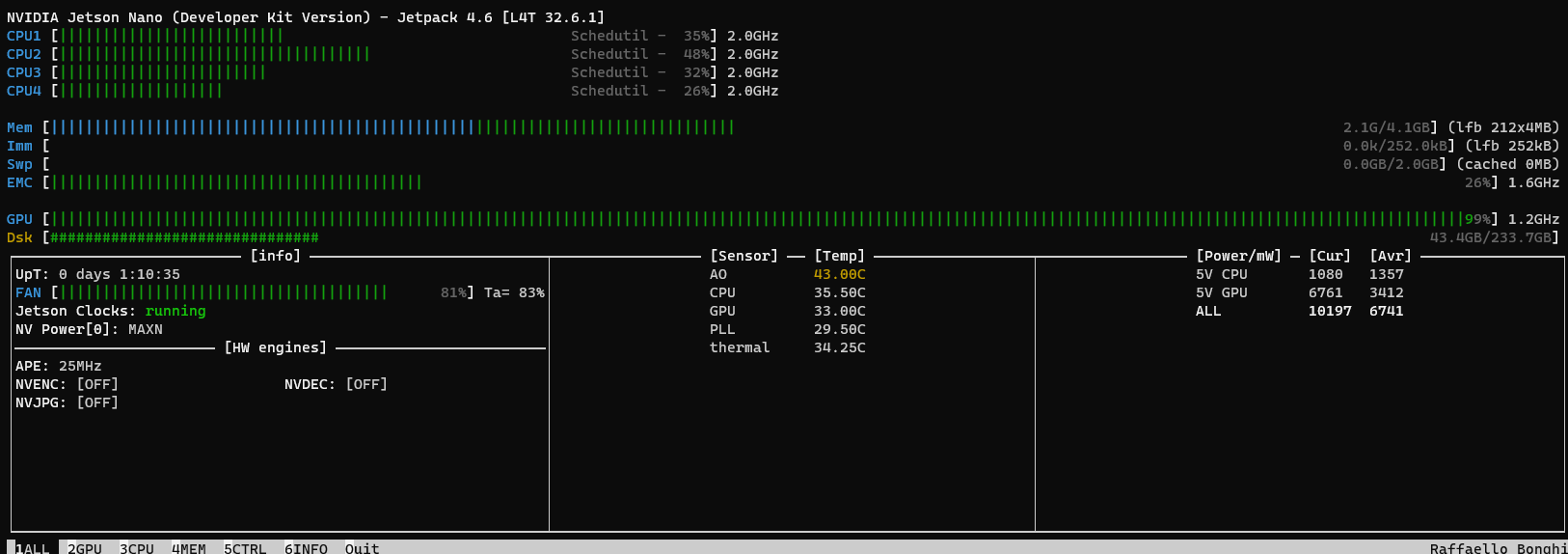Image resolution: width=1568 pixels, height=554 pixels.
Task: Click NVDEC [OFF] status
Action: (x=336, y=384)
